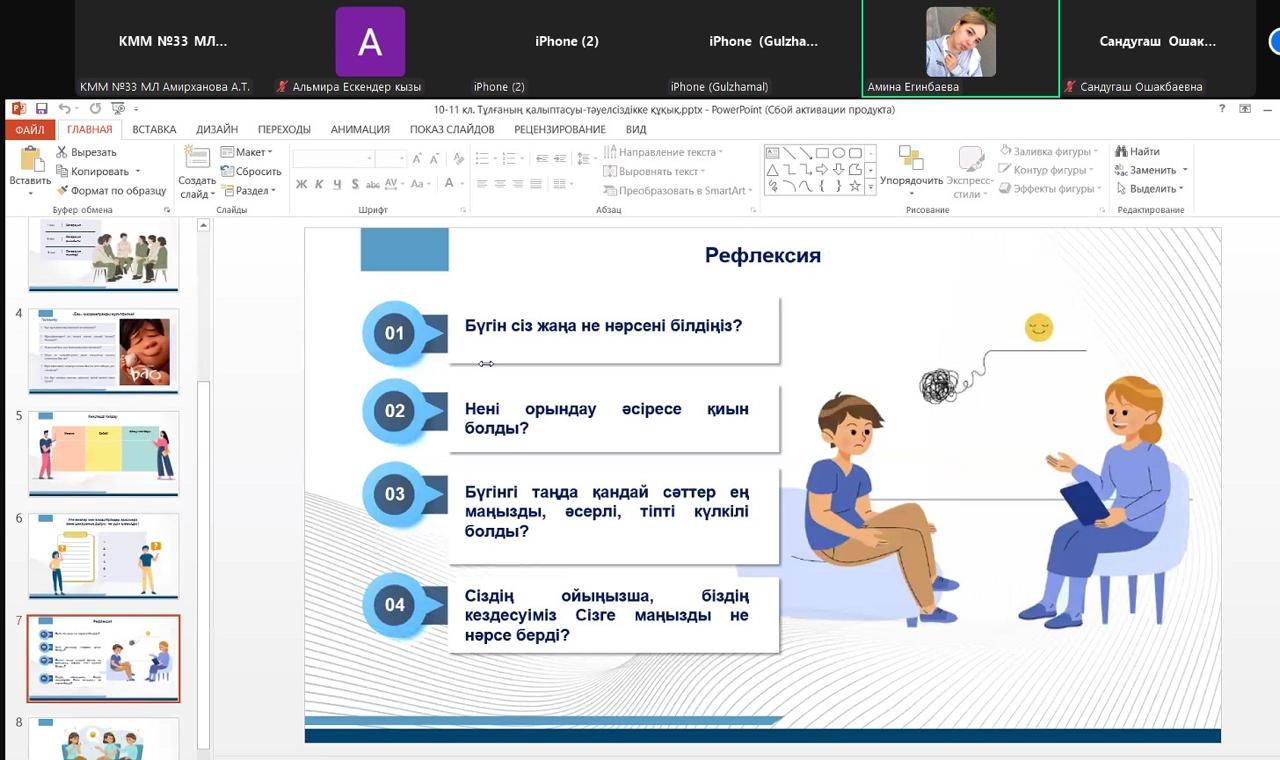This screenshot has width=1280, height=760.
Task: Click the ФАЙЛ file button
Action: tap(29, 129)
